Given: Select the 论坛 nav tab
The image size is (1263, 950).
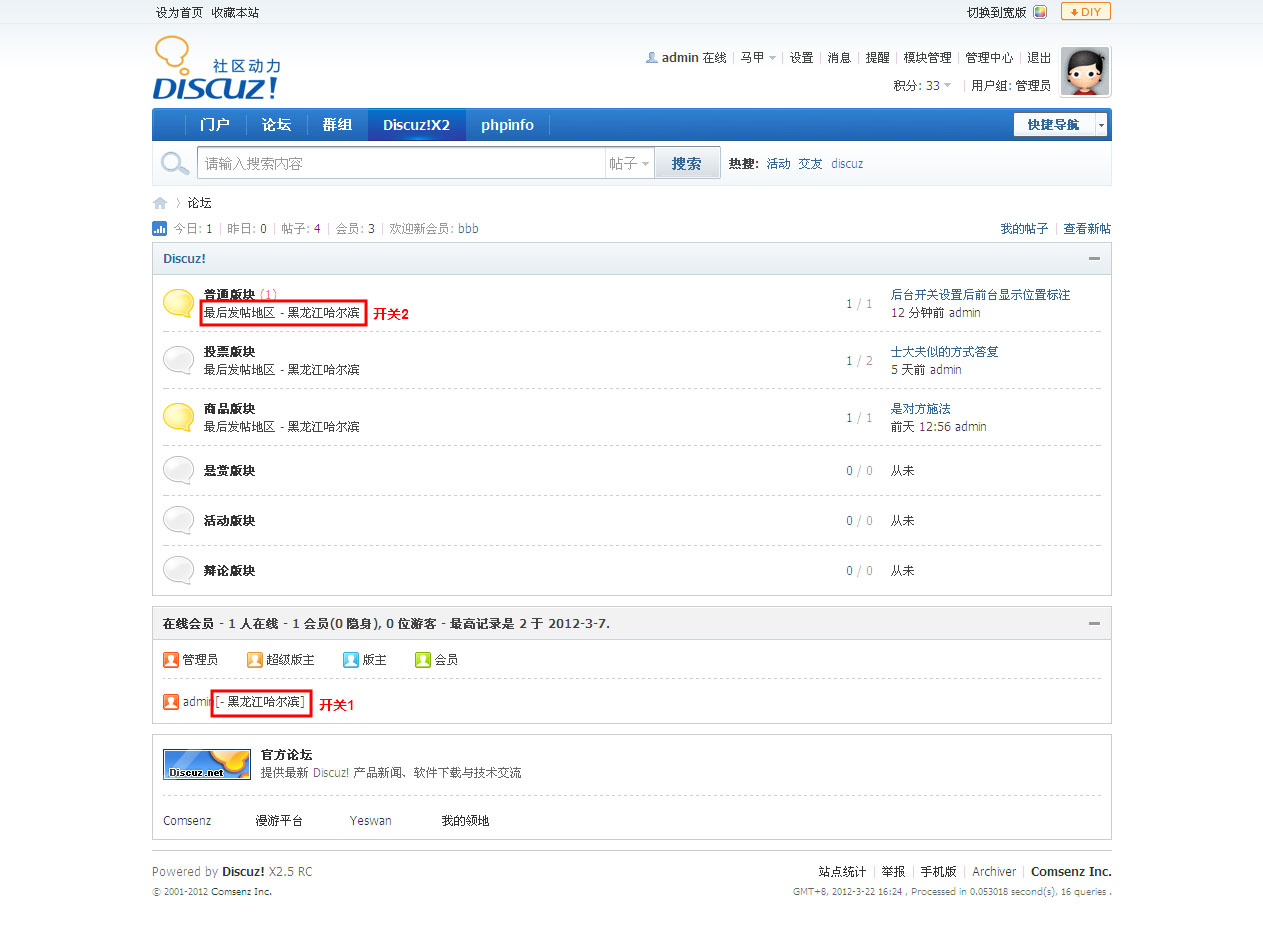Looking at the screenshot, I should click(276, 125).
